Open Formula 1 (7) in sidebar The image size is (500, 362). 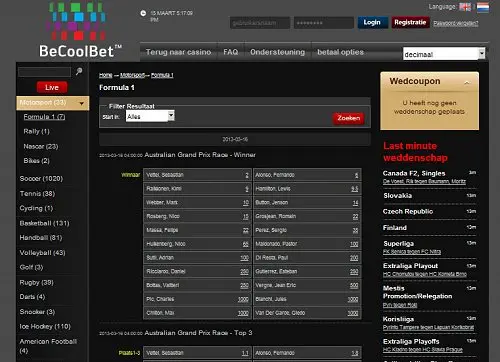click(x=44, y=117)
